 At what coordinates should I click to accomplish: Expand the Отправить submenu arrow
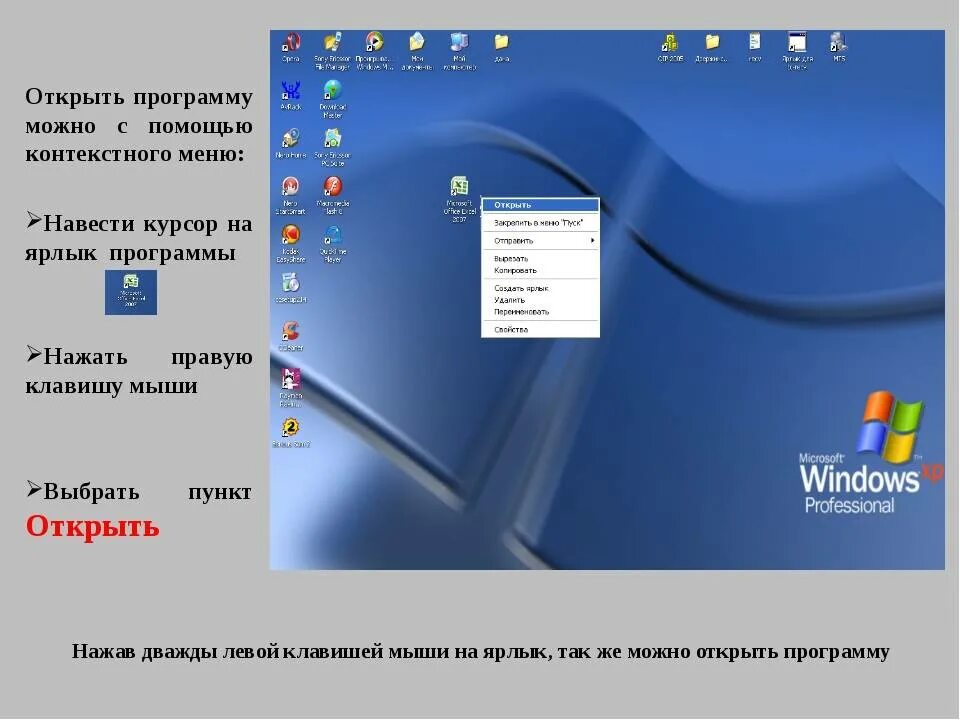click(592, 241)
